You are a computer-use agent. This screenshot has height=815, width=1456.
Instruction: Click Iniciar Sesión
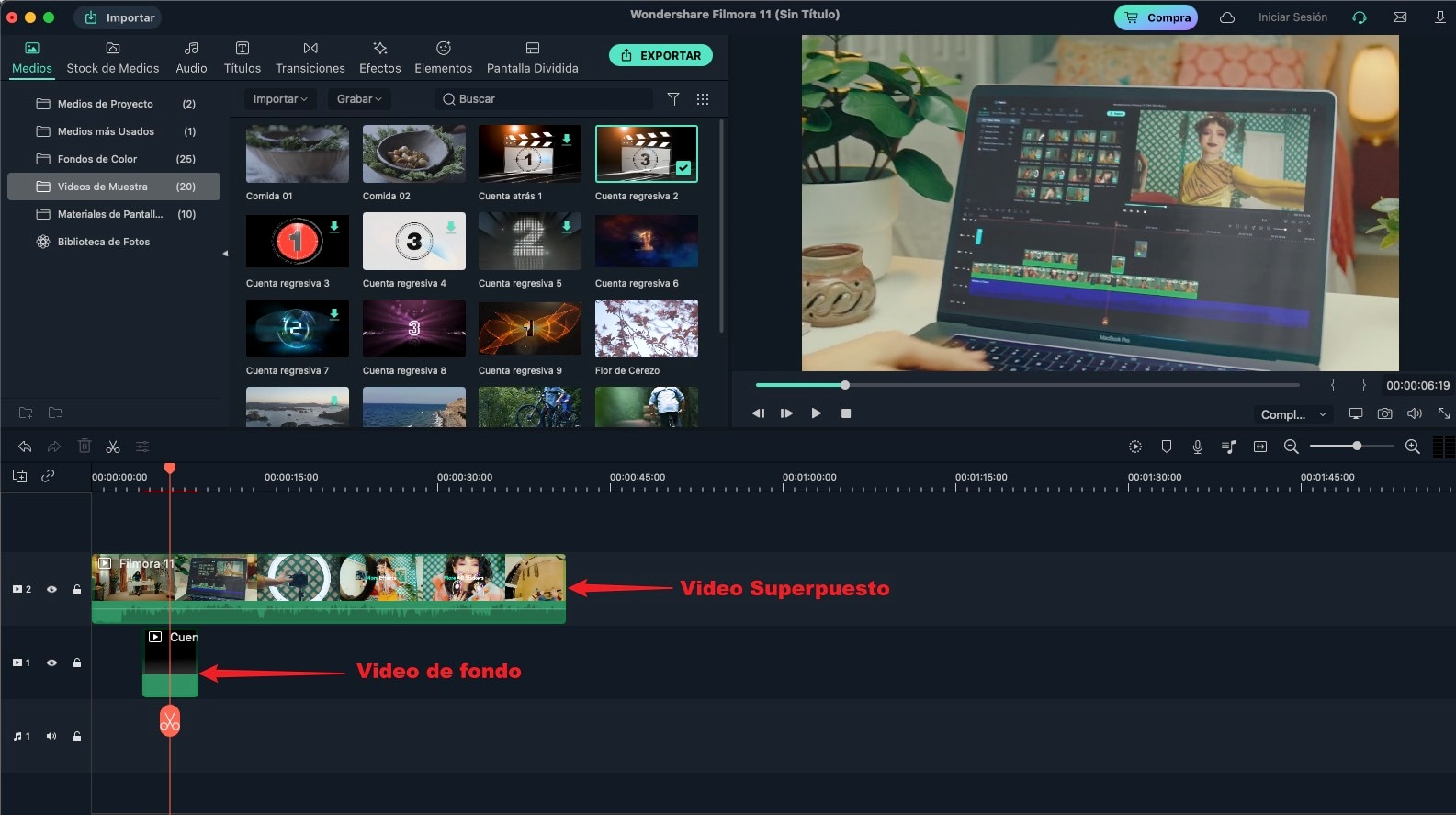tap(1292, 17)
